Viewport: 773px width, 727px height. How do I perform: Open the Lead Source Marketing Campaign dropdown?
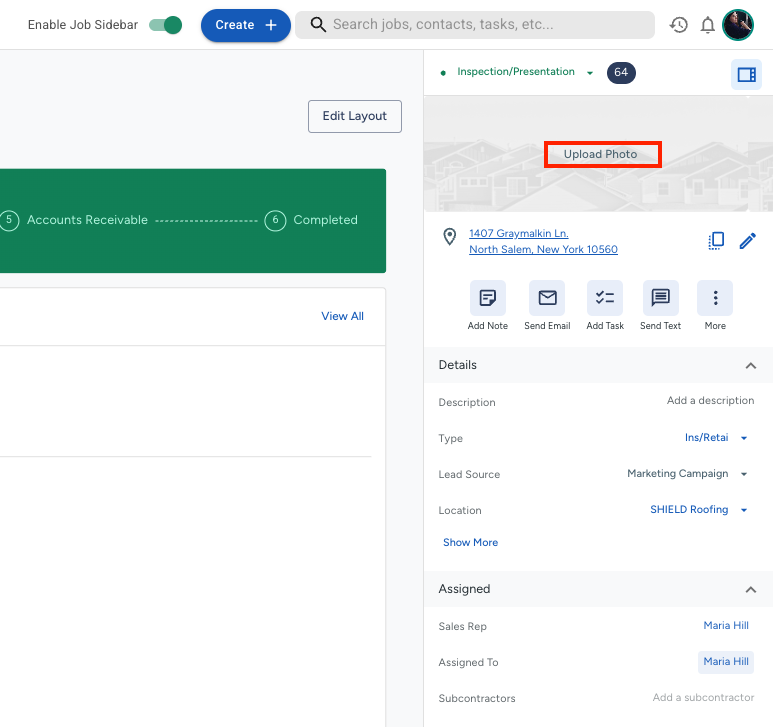coord(688,474)
